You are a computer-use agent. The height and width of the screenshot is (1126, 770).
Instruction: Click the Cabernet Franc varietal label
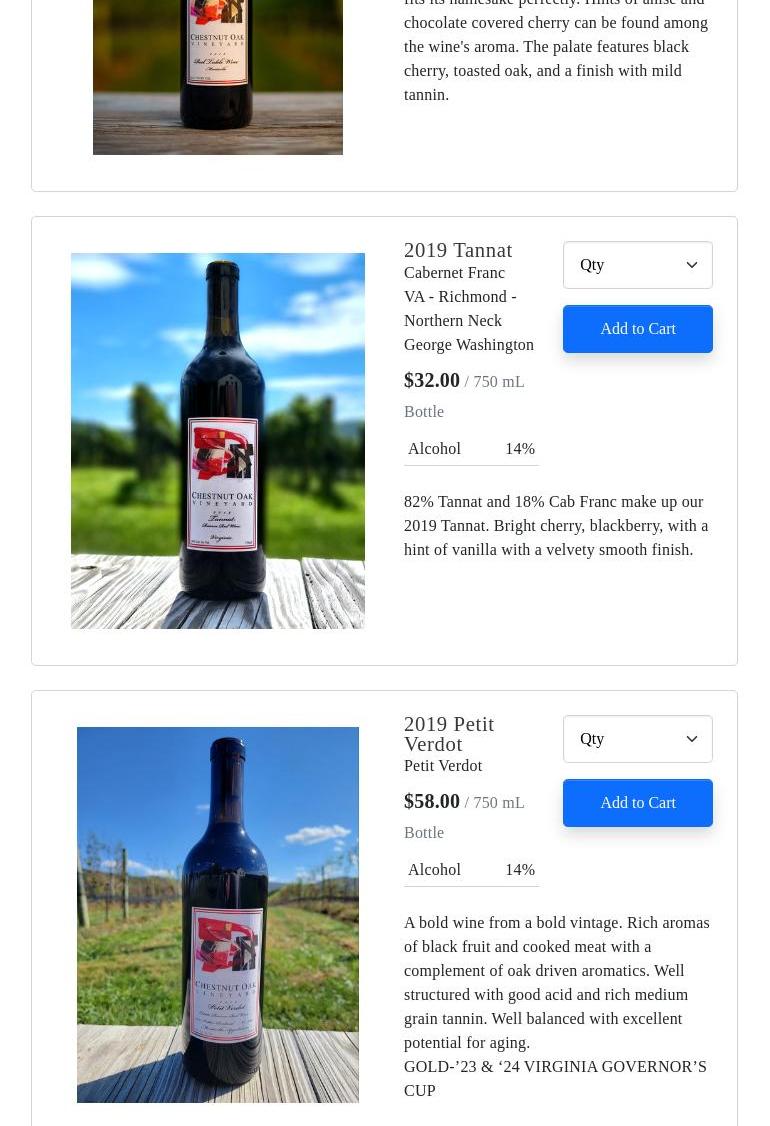pyautogui.click(x=454, y=273)
